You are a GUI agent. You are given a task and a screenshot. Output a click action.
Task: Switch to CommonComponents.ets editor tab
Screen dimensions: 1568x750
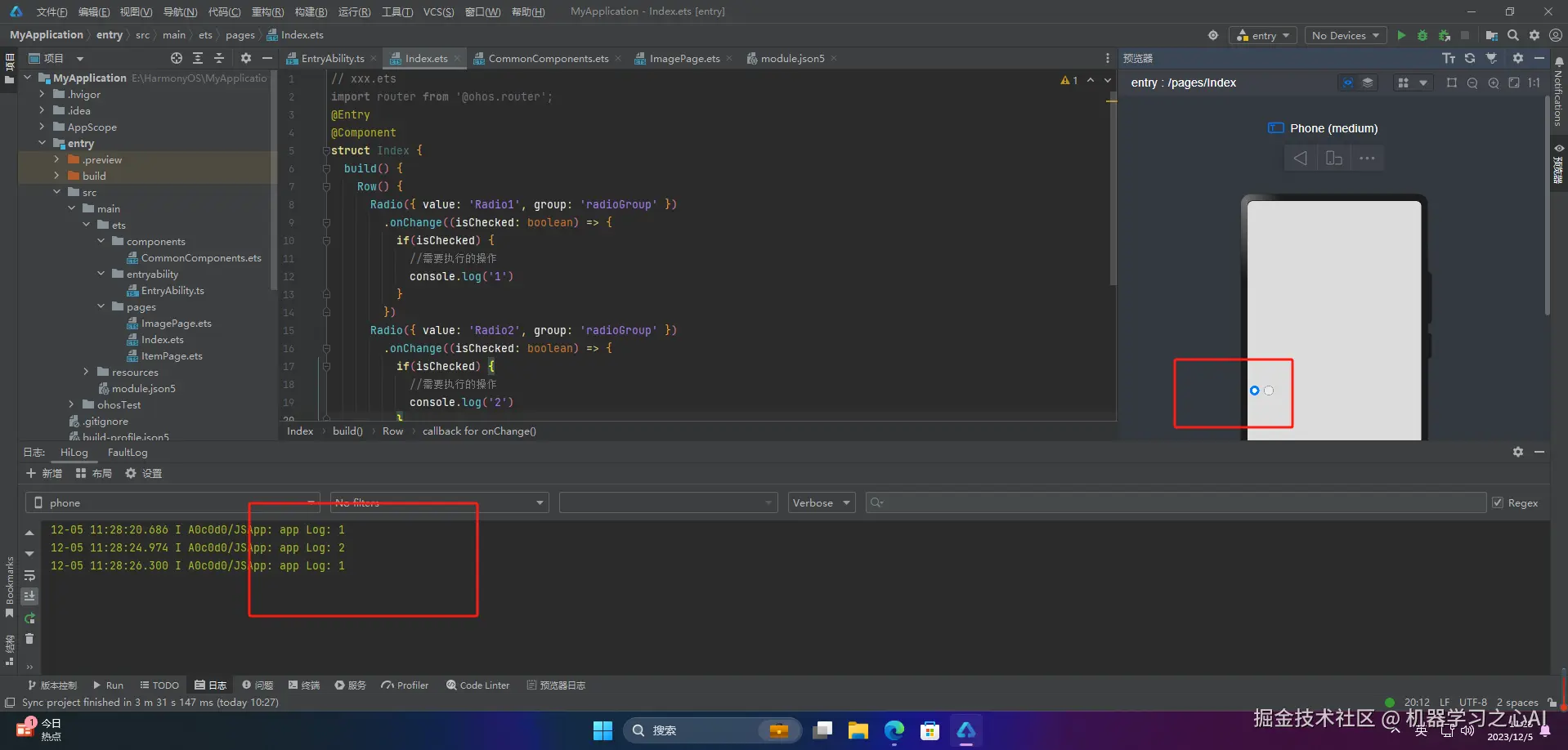548,59
